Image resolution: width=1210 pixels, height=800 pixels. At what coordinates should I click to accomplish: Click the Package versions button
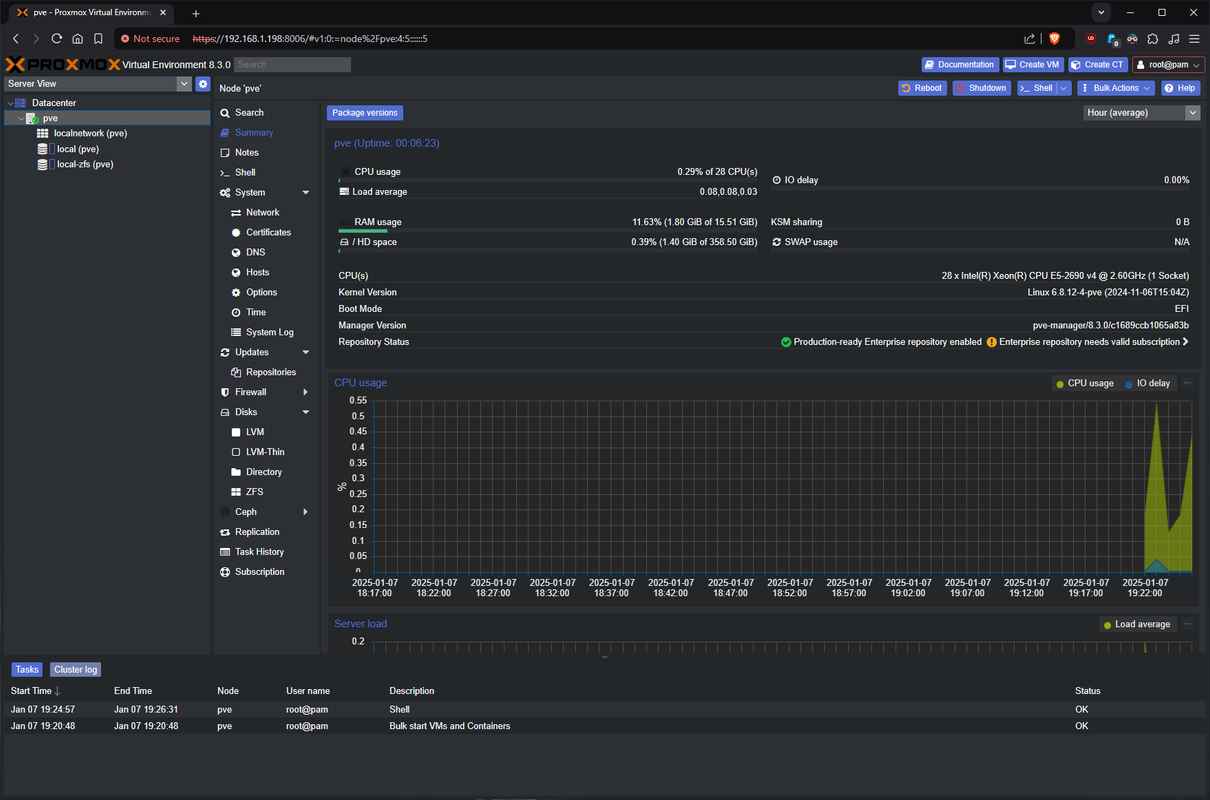[365, 113]
